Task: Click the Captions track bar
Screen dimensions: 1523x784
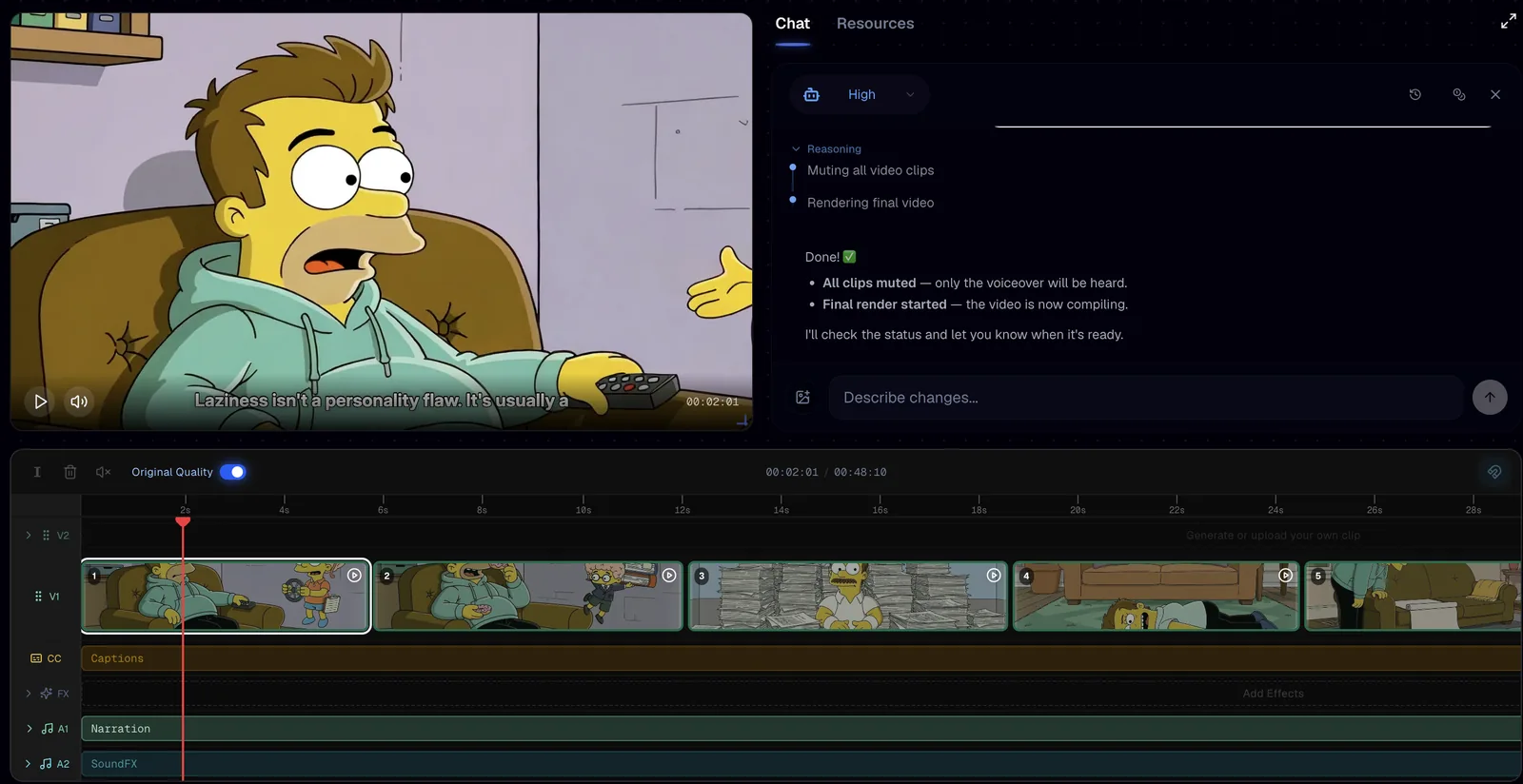Action: (801, 658)
